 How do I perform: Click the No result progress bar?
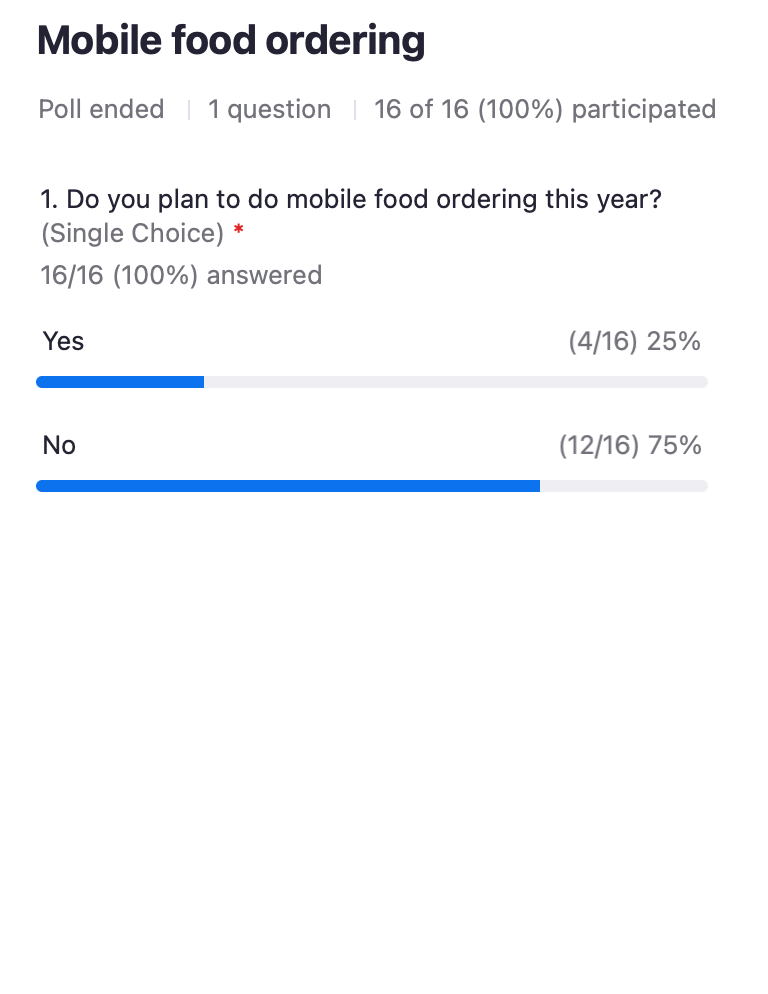point(372,486)
